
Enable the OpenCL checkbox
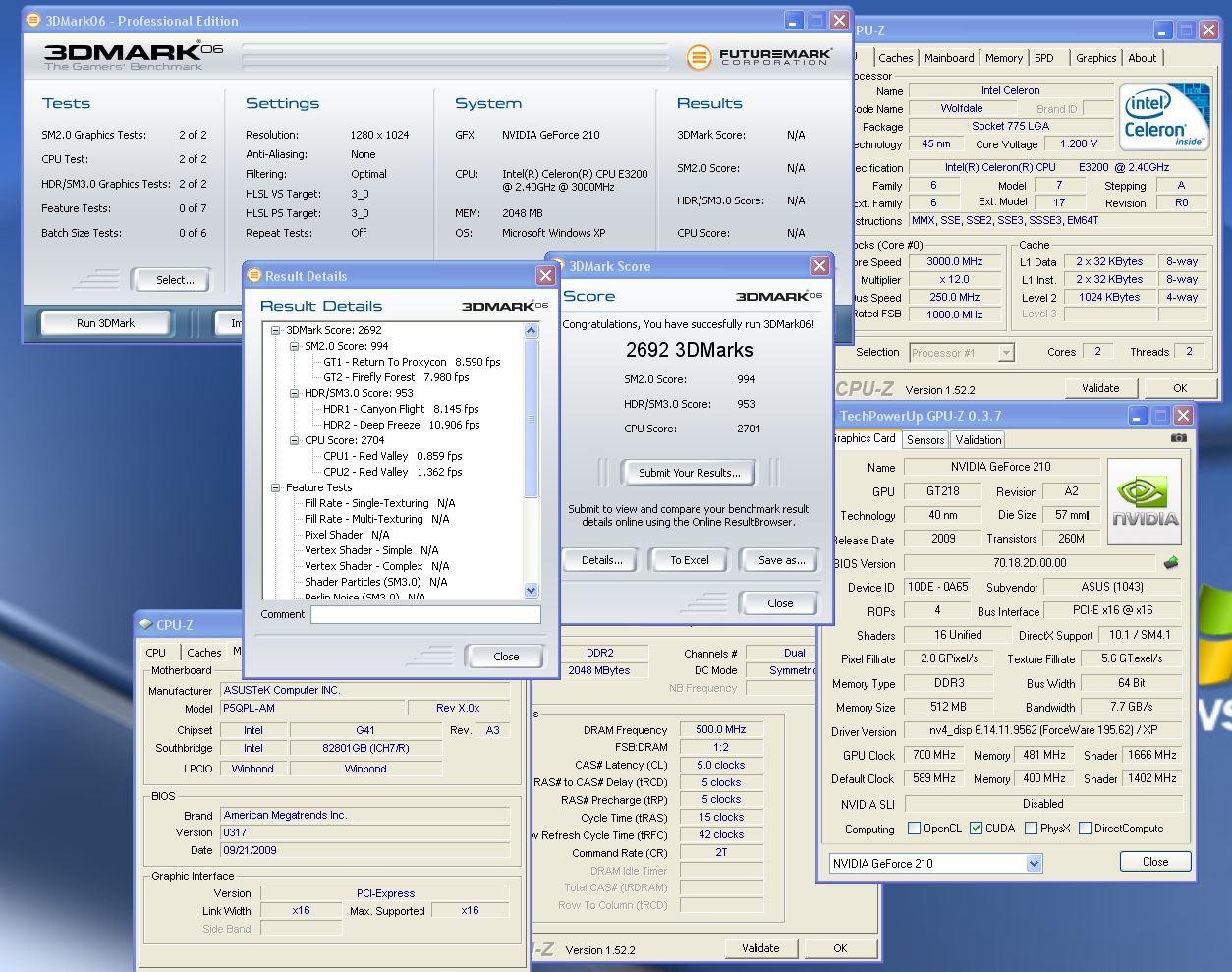click(914, 829)
